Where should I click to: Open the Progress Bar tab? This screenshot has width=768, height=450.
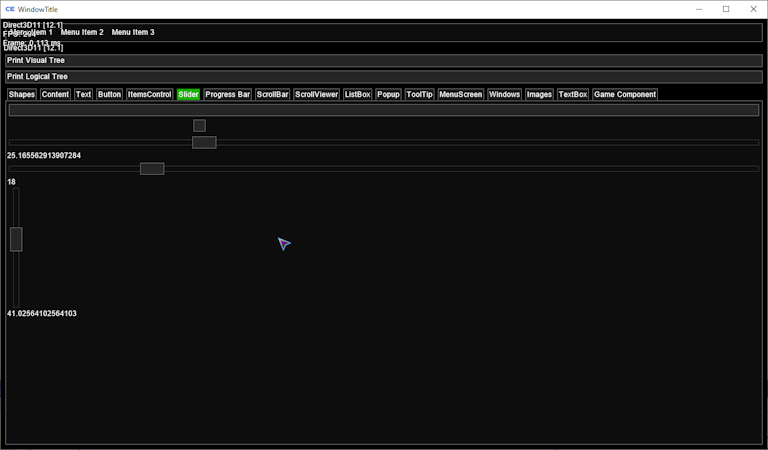click(228, 94)
